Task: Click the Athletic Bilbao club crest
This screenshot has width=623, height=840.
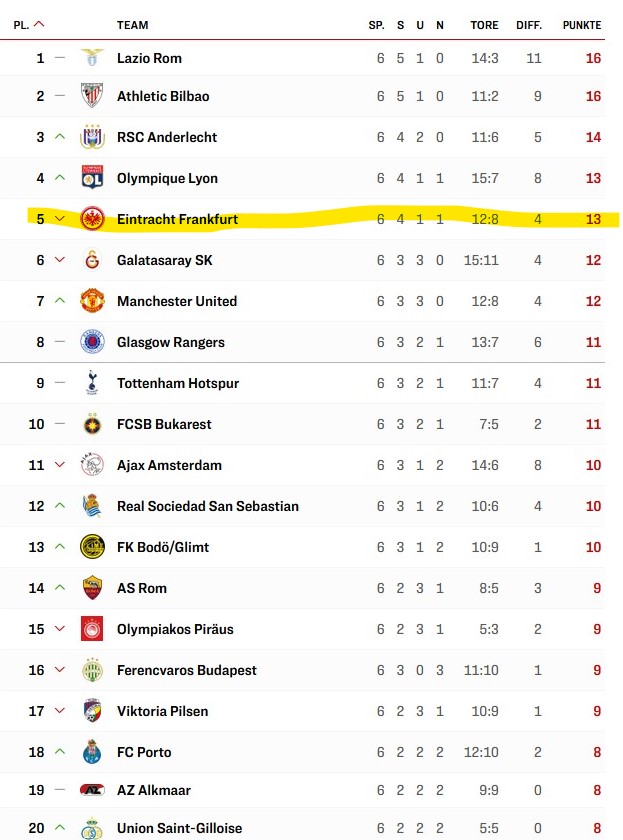Action: pyautogui.click(x=92, y=96)
